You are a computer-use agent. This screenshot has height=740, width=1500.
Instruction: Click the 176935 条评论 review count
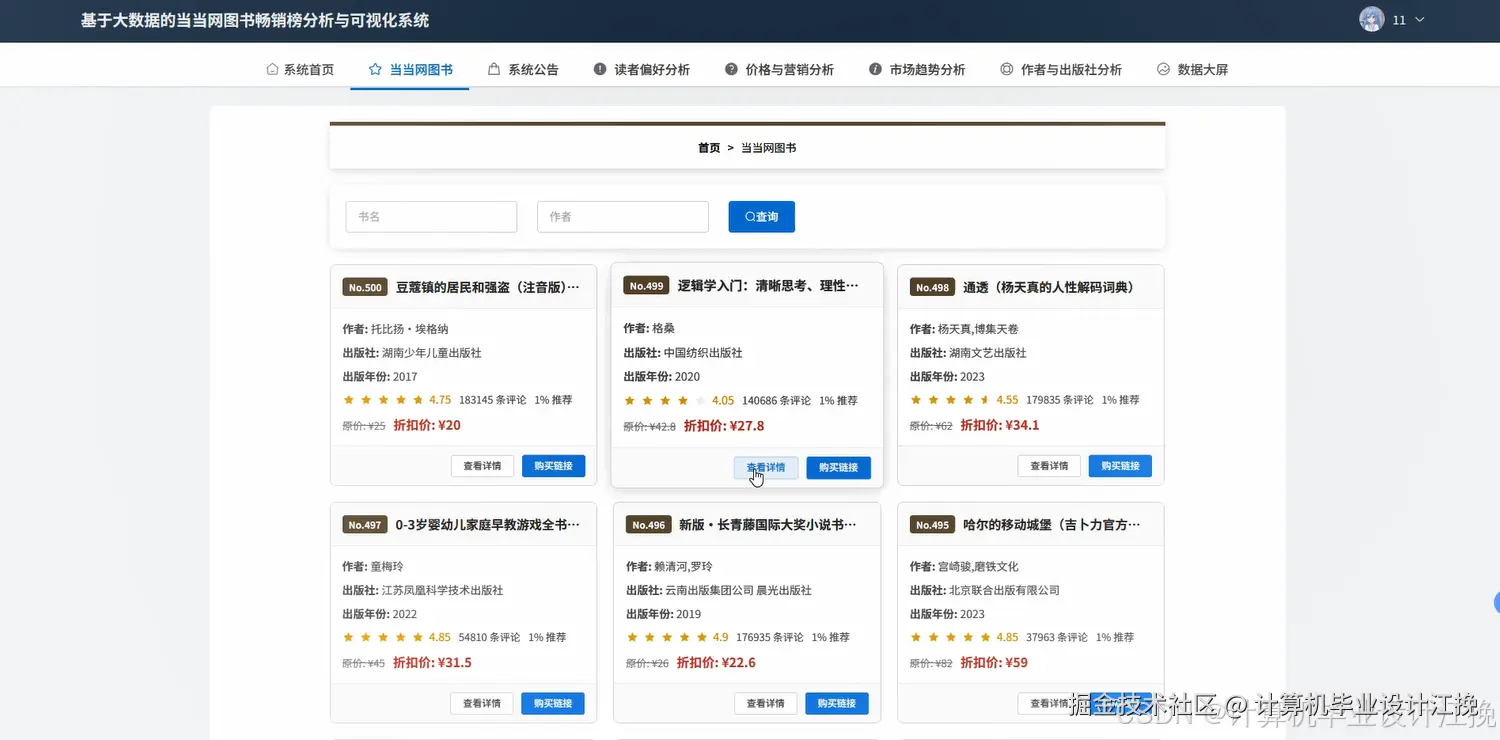(770, 638)
